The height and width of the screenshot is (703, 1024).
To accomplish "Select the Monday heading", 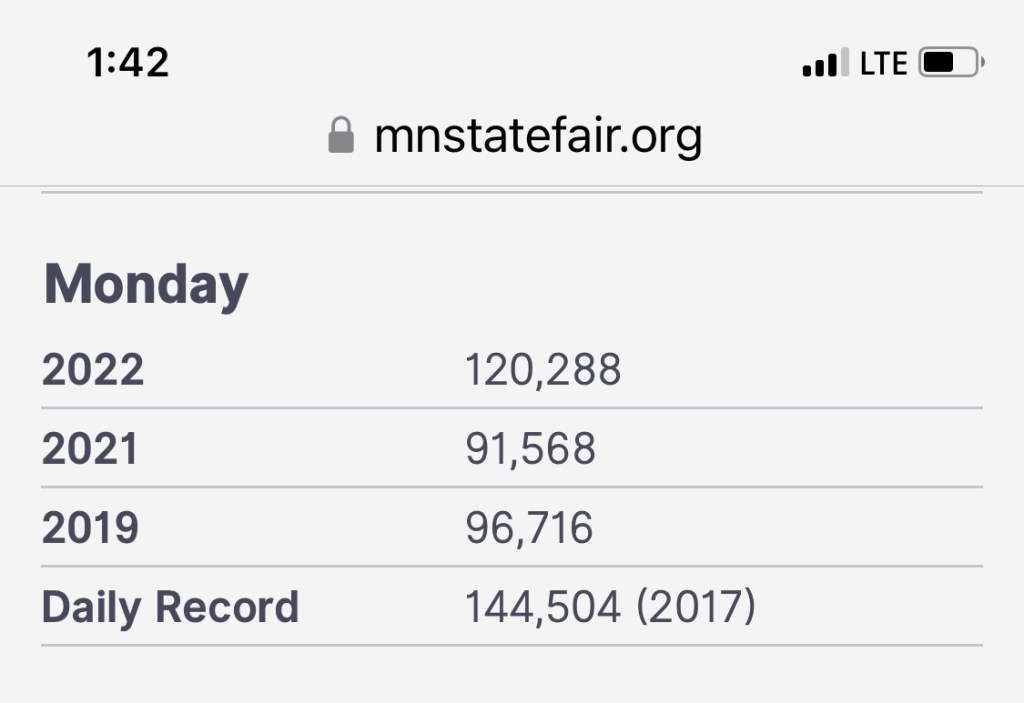I will click(x=146, y=285).
